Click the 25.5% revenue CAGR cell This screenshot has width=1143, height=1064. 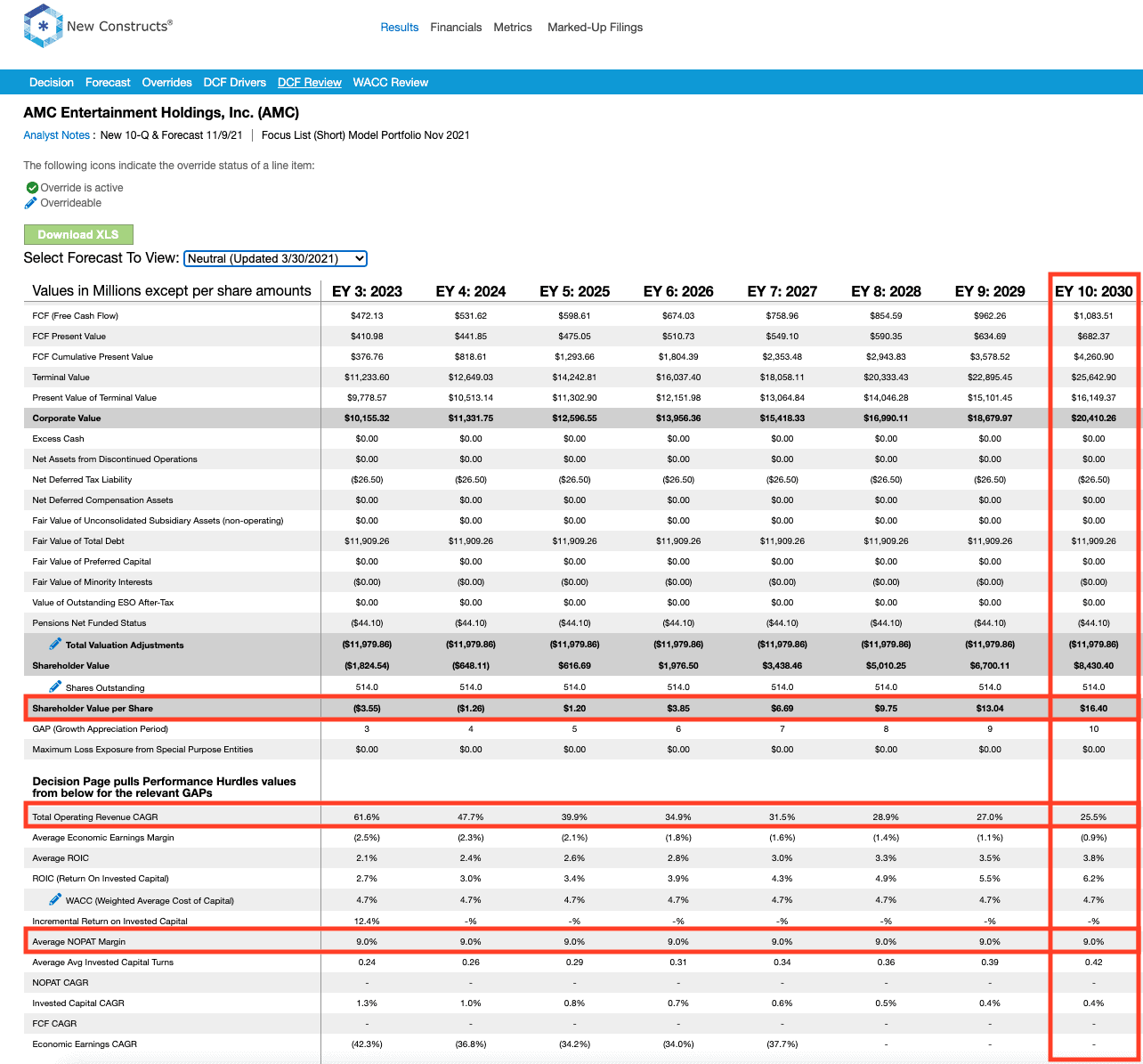click(1094, 816)
